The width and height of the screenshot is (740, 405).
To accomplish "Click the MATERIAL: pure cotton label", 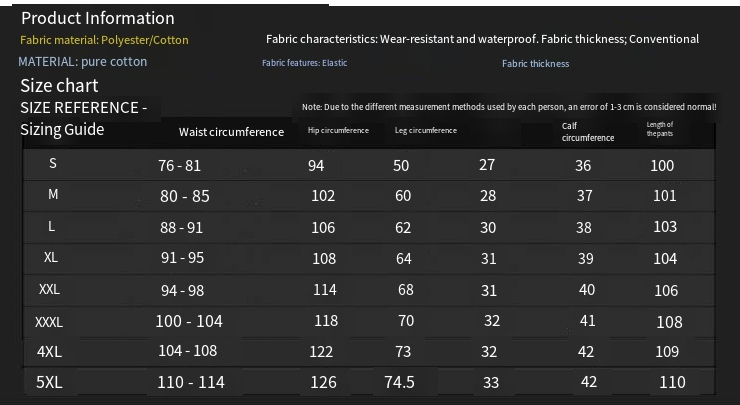I will pos(82,62).
